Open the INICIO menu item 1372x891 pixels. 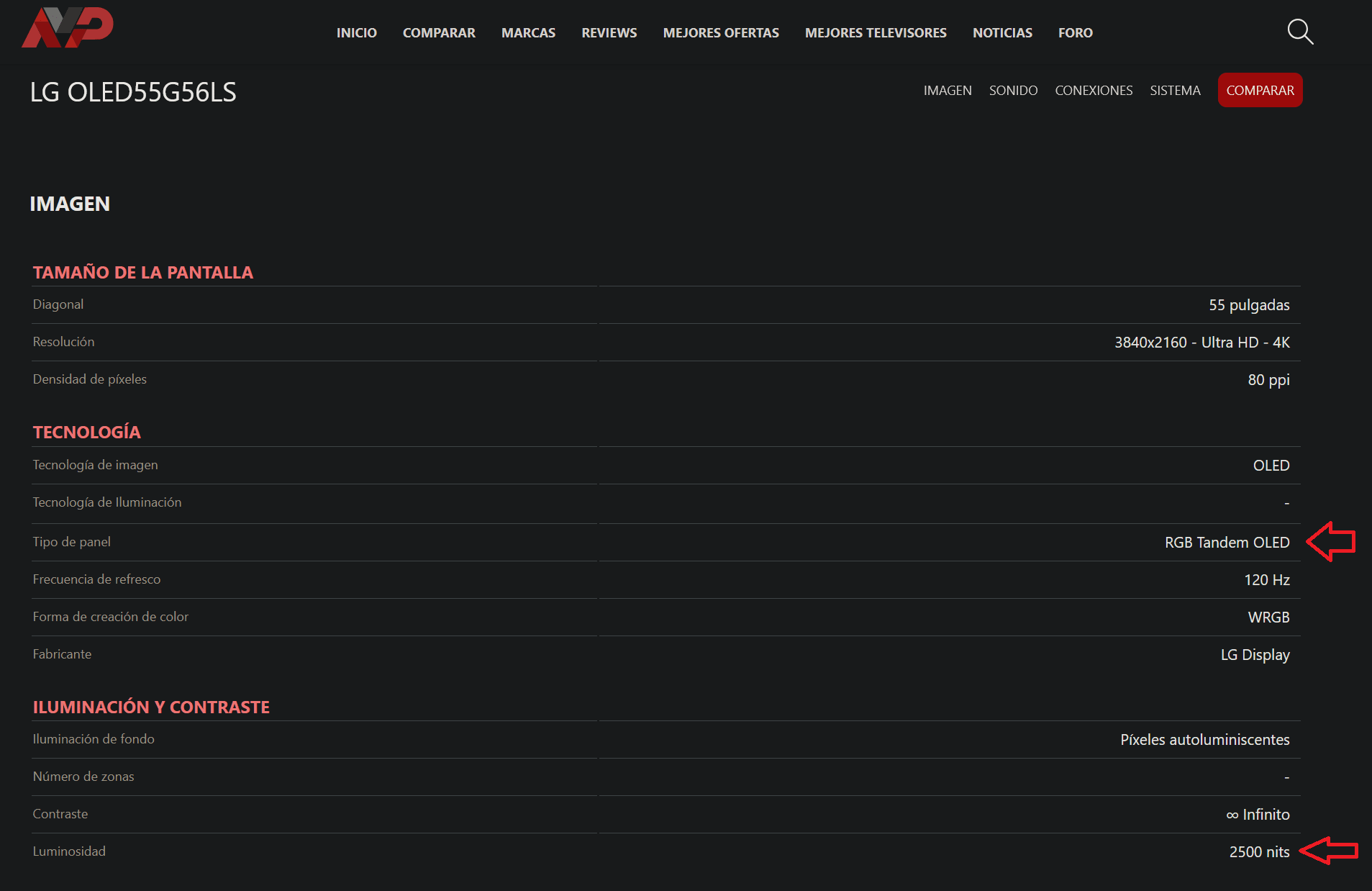(x=357, y=33)
